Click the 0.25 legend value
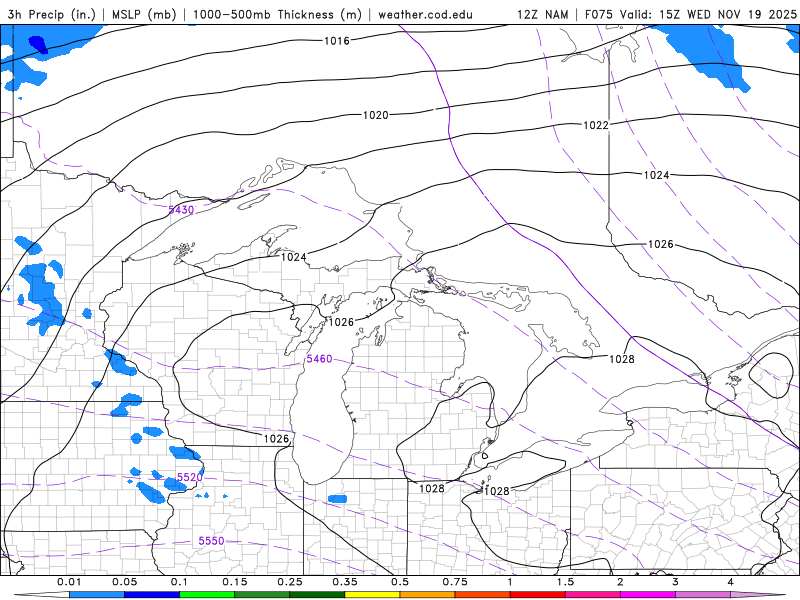This screenshot has width=800, height=600. point(290,582)
